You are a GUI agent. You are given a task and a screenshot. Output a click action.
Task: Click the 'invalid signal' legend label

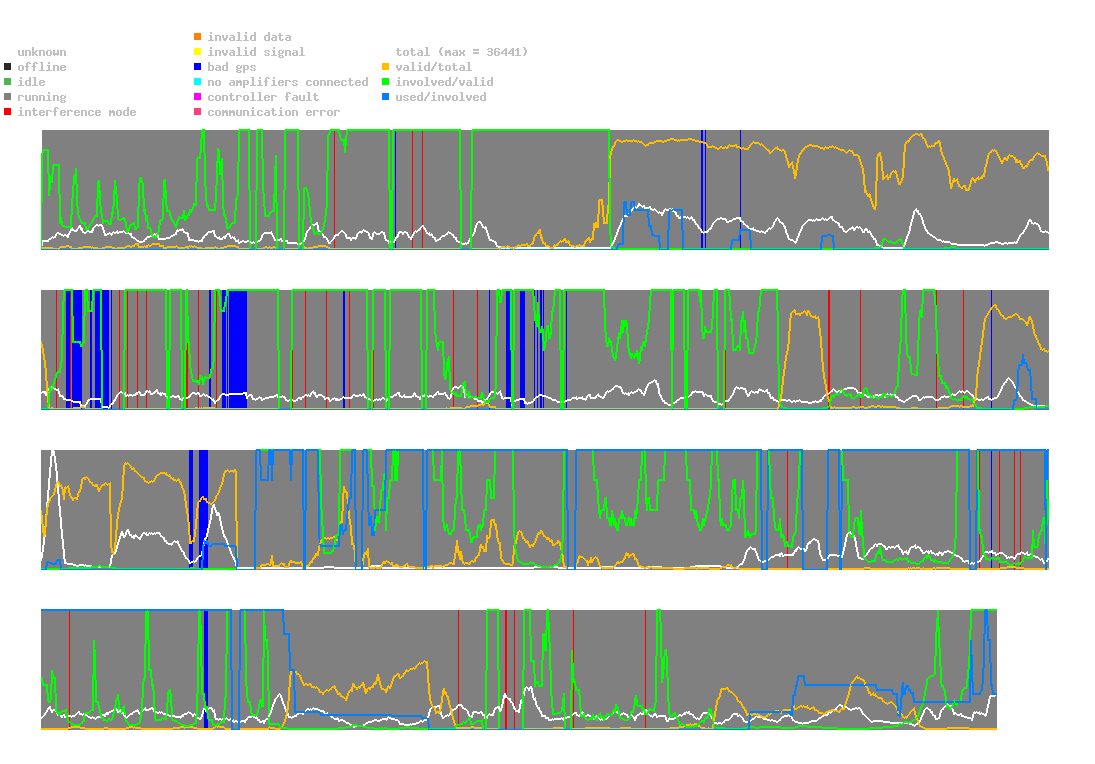[256, 52]
